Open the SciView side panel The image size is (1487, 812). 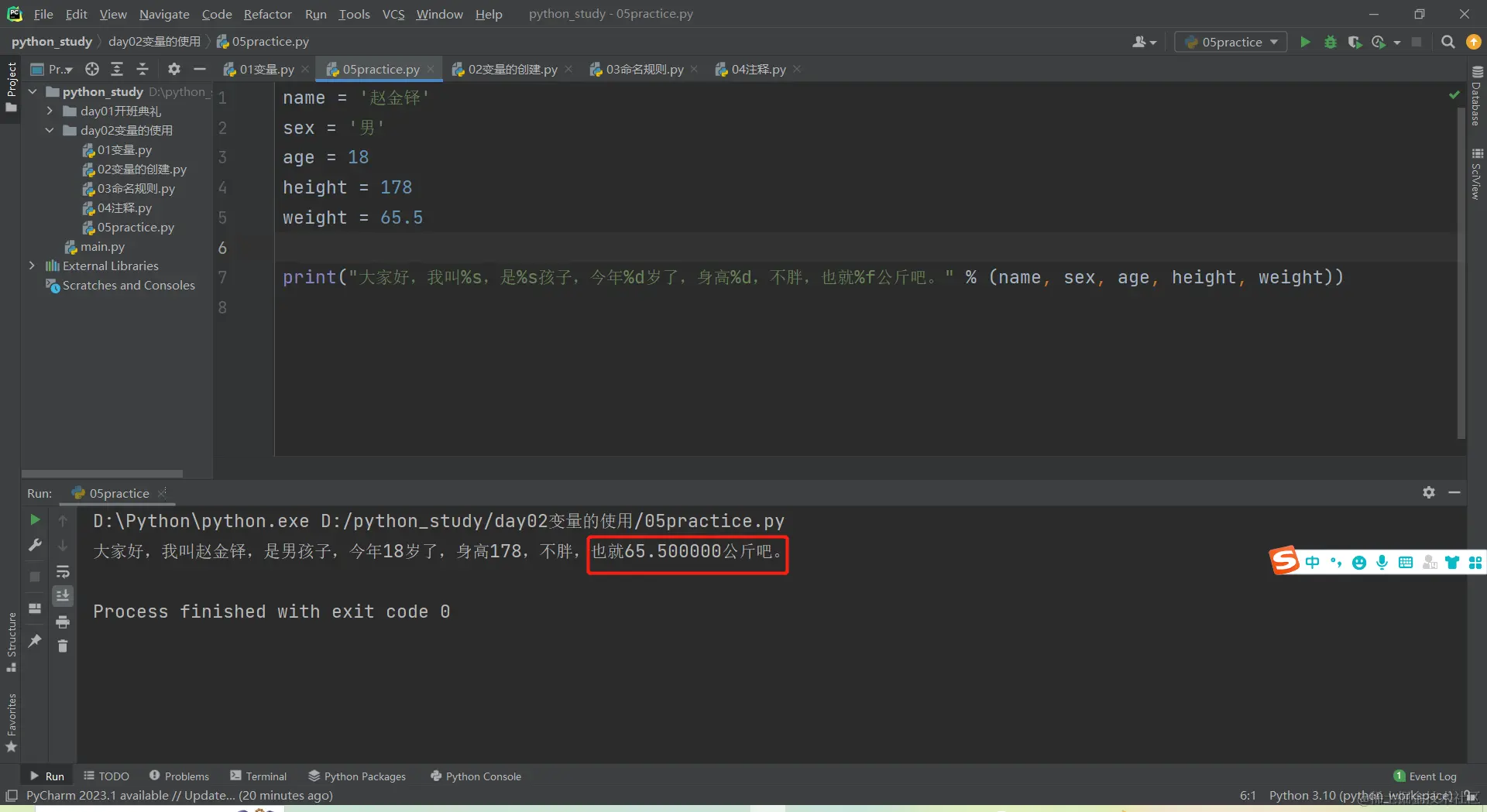click(1476, 174)
